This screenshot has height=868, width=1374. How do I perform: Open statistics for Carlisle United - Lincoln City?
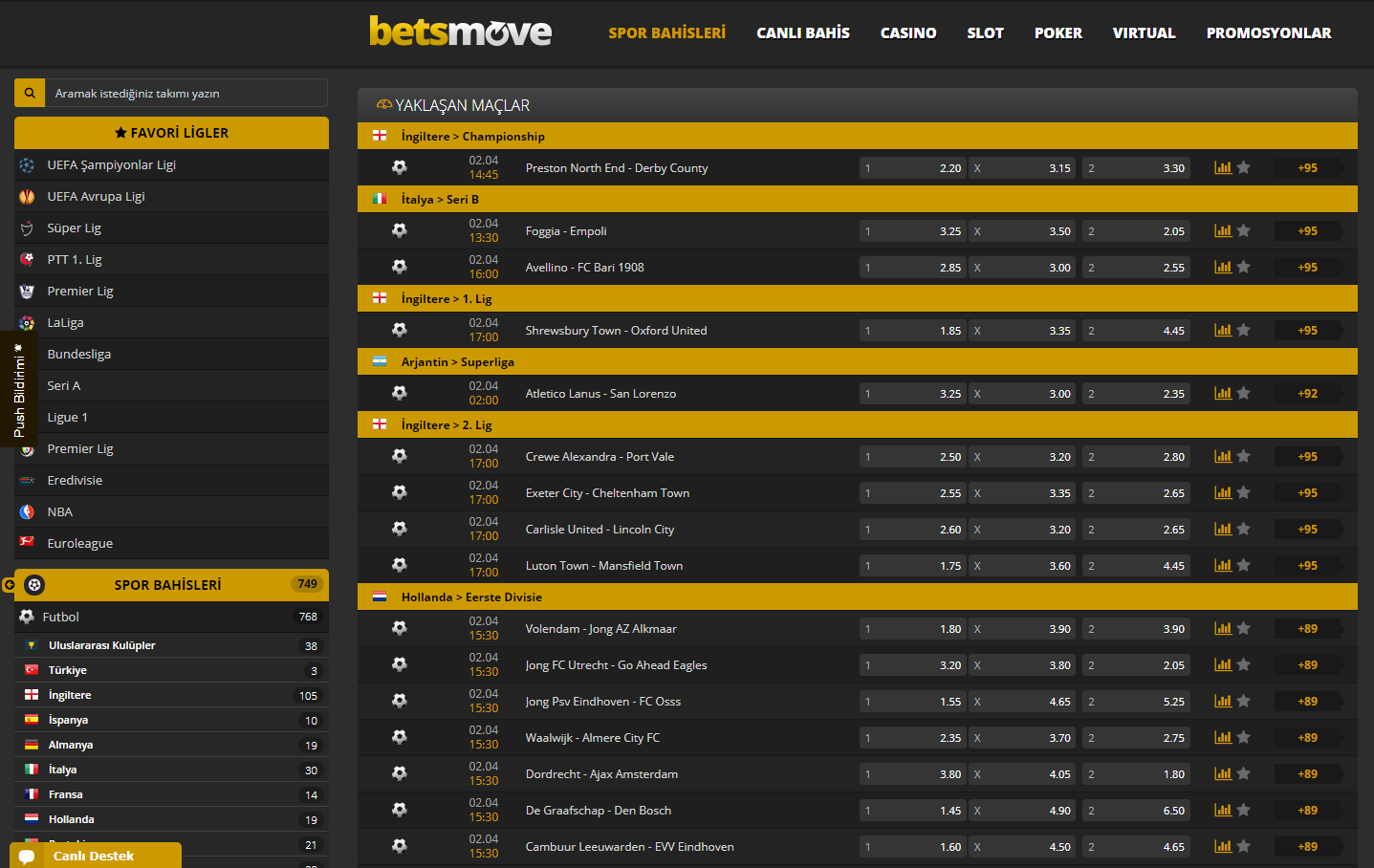(x=1223, y=529)
